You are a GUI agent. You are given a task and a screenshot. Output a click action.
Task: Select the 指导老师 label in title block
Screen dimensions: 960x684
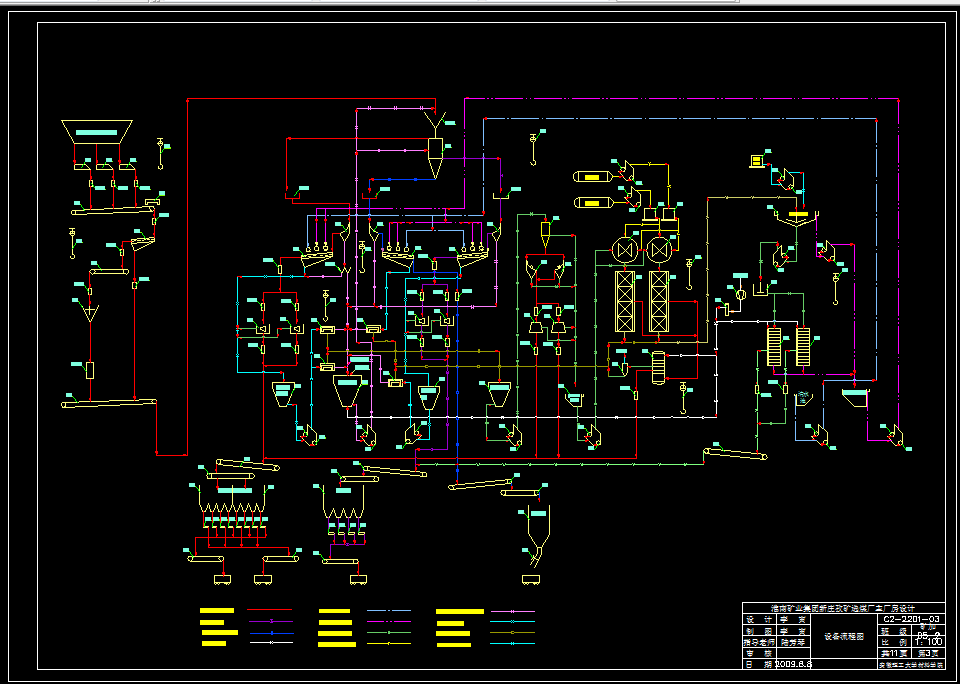tap(759, 642)
